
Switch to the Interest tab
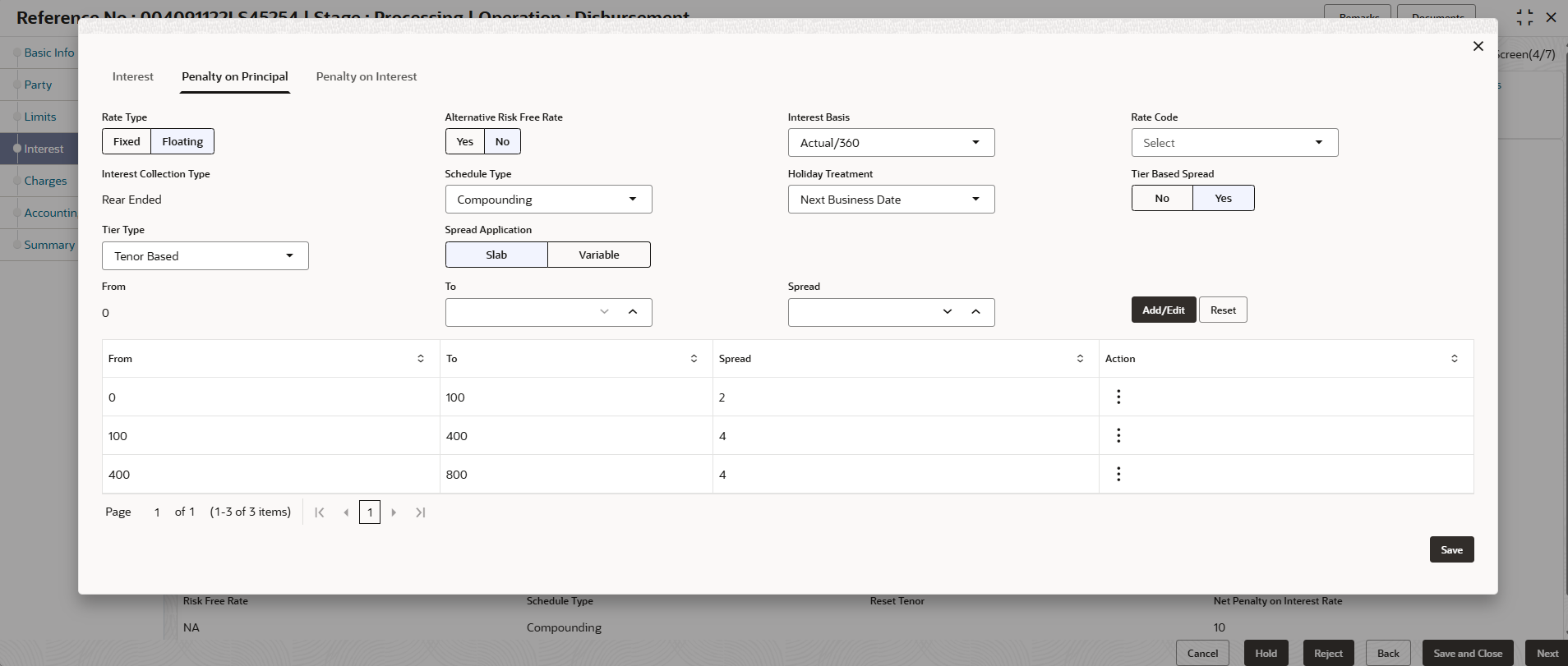[x=133, y=76]
